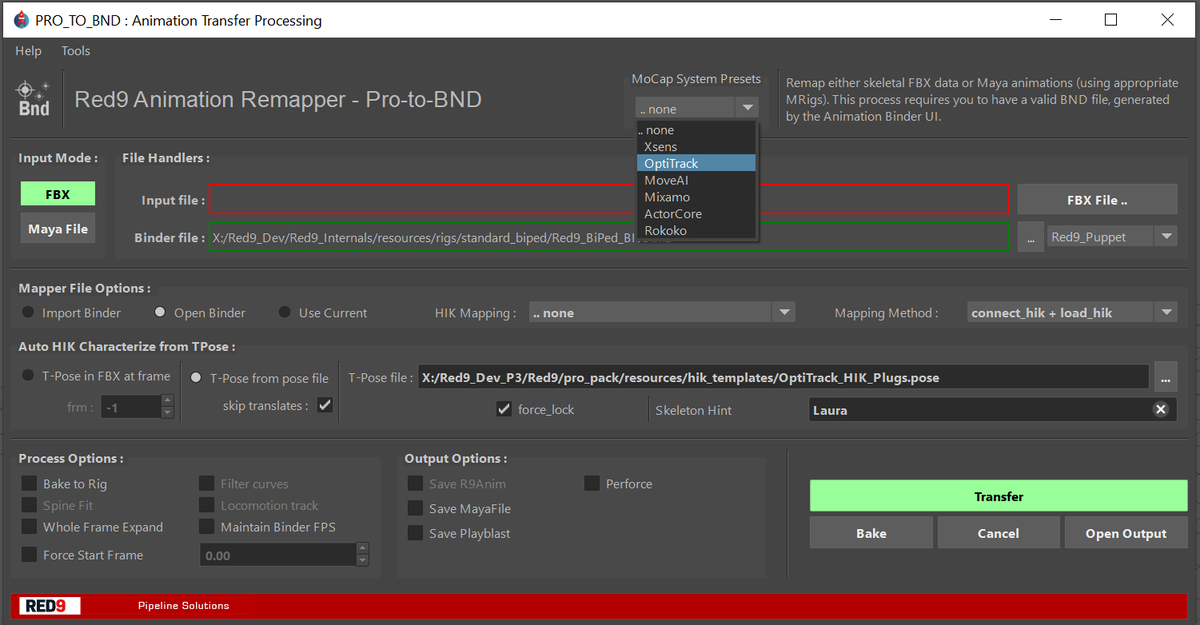This screenshot has width=1200, height=625.
Task: Choose the Use Current radio option
Action: [x=285, y=313]
